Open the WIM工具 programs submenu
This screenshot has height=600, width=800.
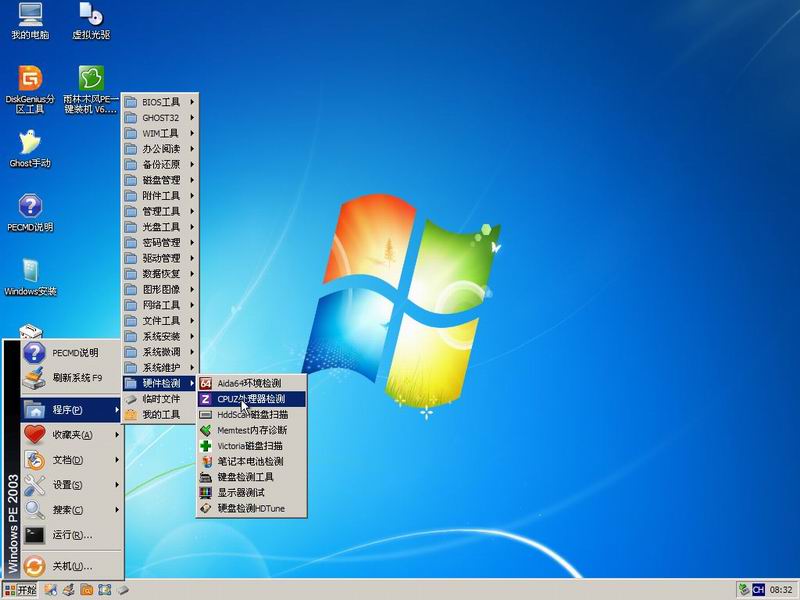160,133
